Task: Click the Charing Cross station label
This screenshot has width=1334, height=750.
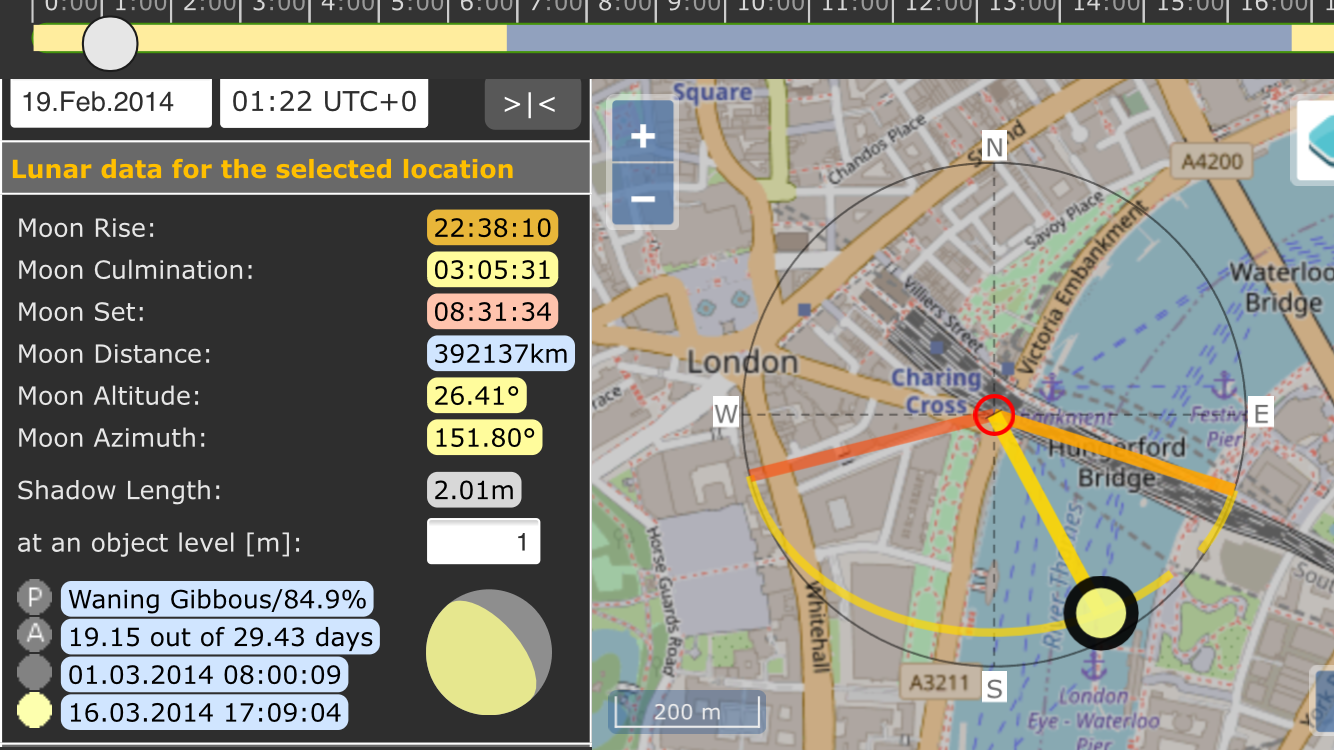Action: click(x=937, y=391)
